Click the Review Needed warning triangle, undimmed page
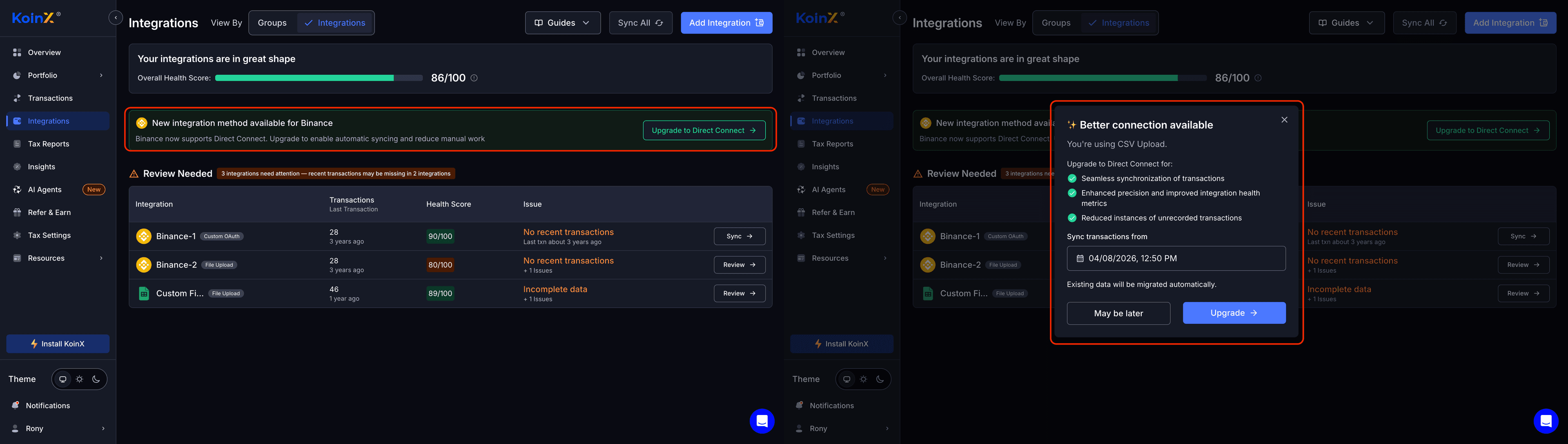This screenshot has height=444, width=1568. [x=134, y=174]
